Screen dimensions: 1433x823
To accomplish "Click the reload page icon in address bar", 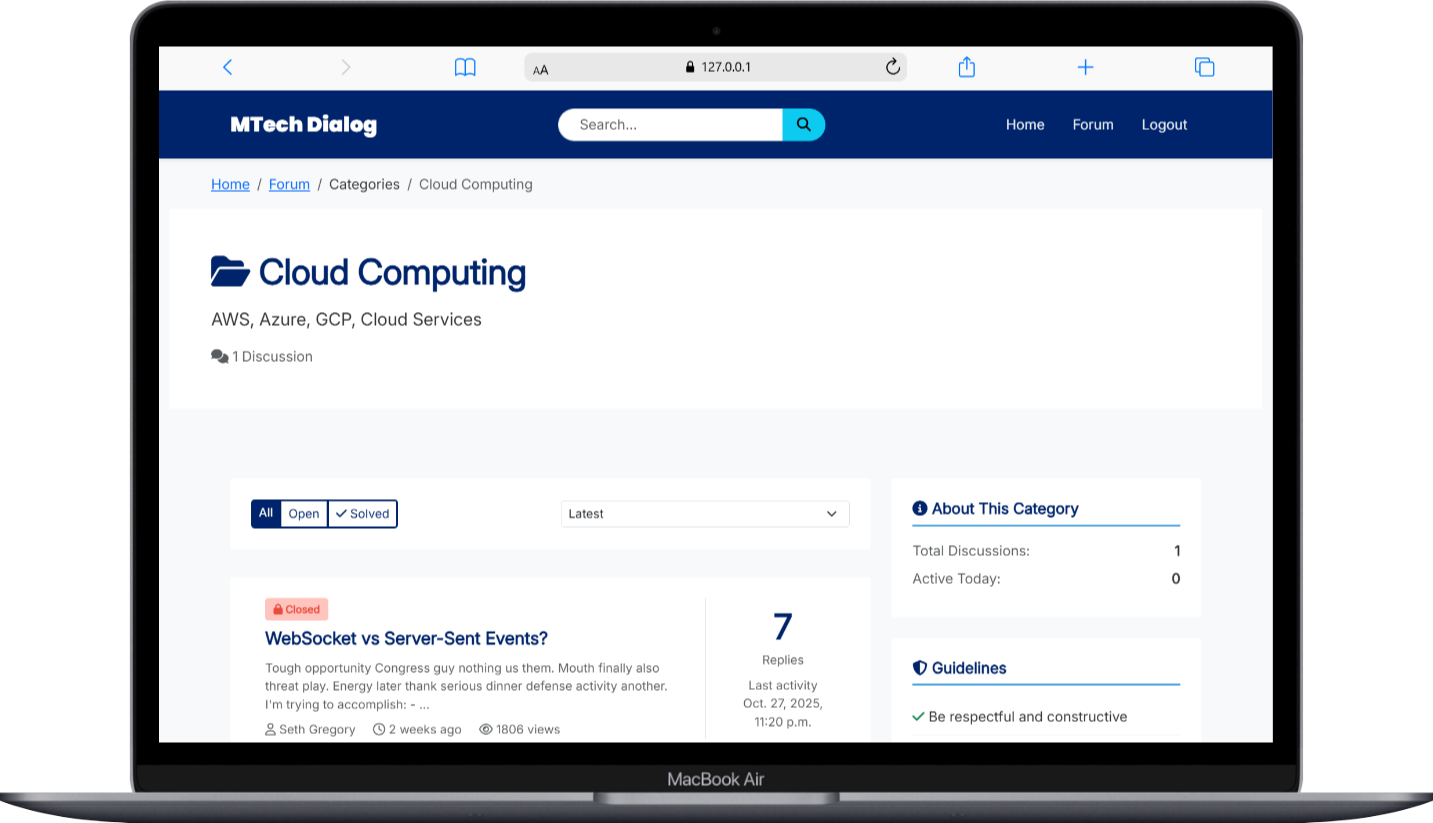I will (x=892, y=67).
